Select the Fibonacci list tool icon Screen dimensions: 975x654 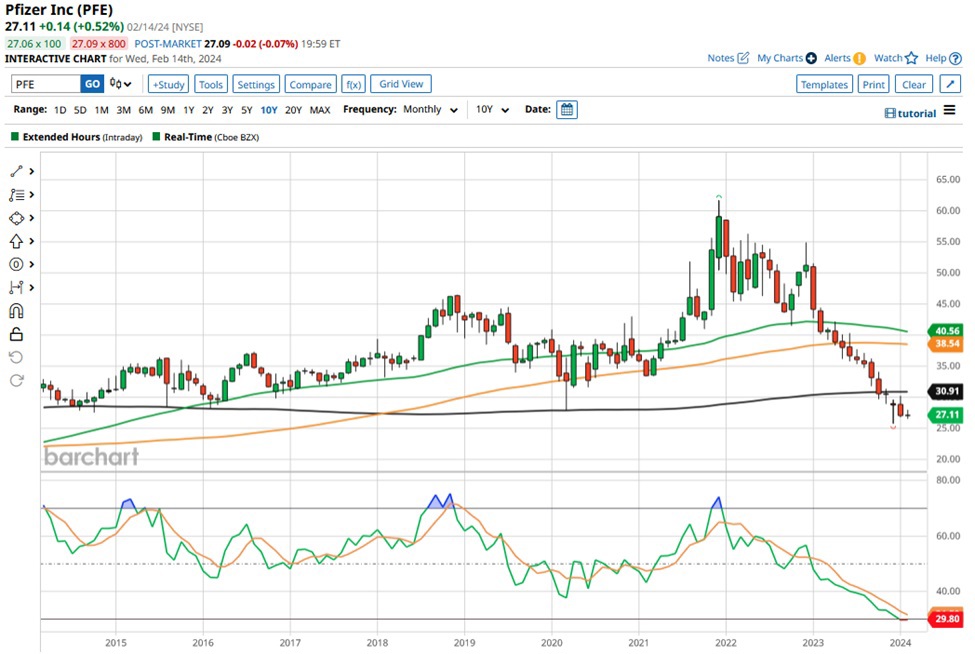click(x=16, y=195)
